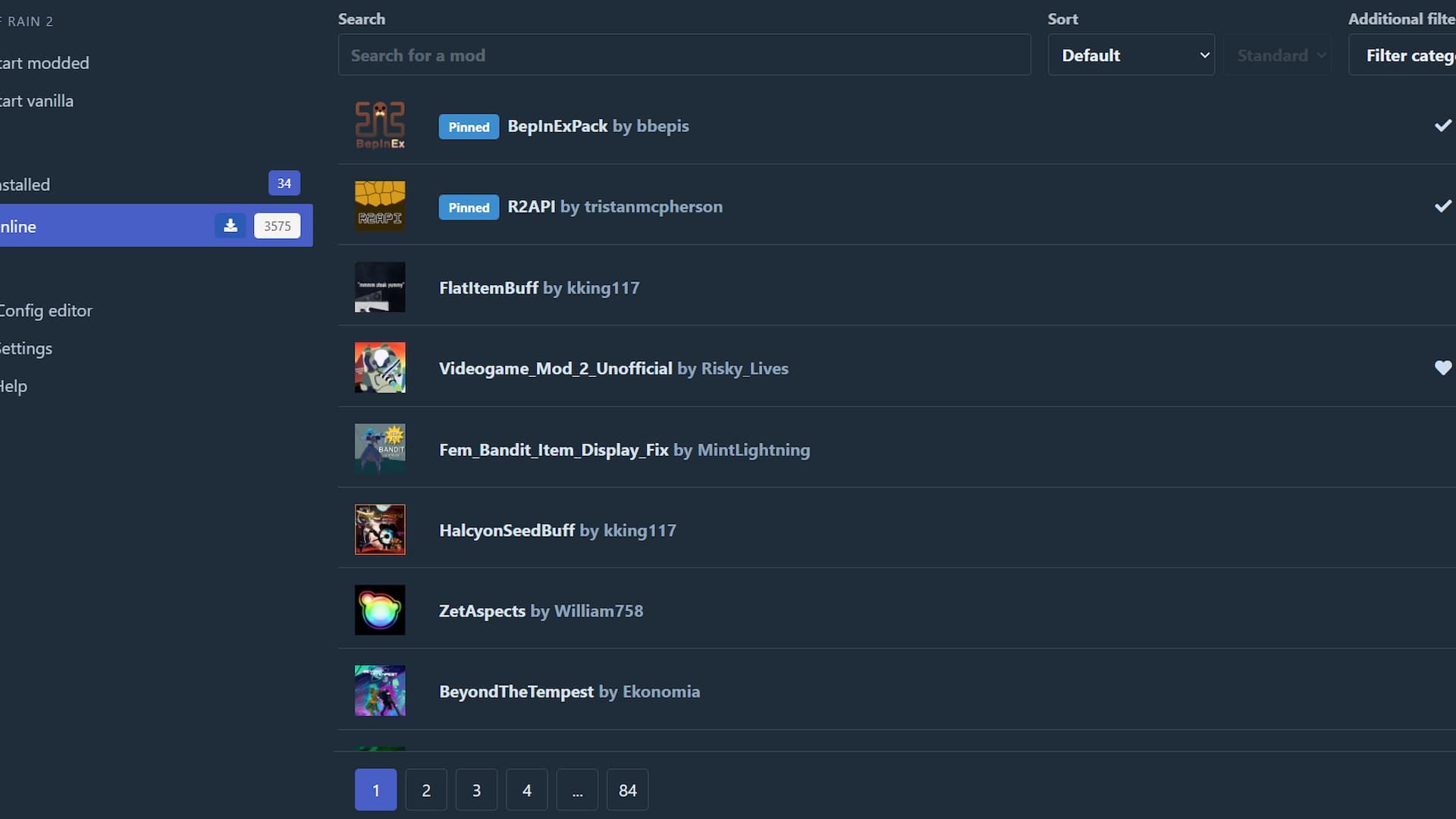Click the R2API mod icon
The height and width of the screenshot is (819, 1456).
click(x=379, y=207)
